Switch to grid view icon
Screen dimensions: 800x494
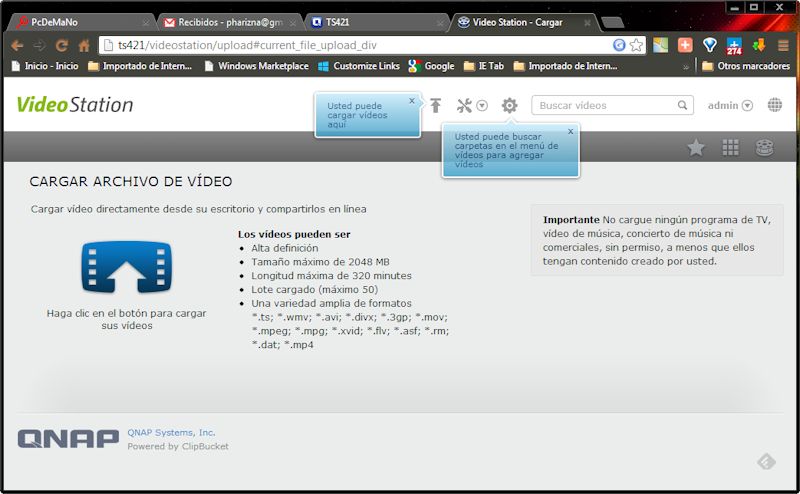[x=730, y=147]
